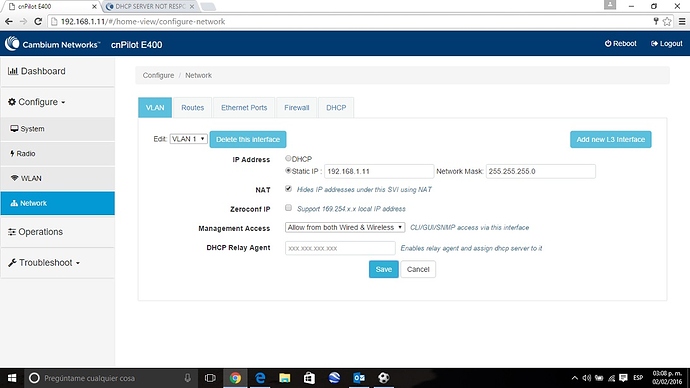Screen dimensions: 690x388
Task: Click Network in the breadcrumb
Action: click(x=198, y=75)
